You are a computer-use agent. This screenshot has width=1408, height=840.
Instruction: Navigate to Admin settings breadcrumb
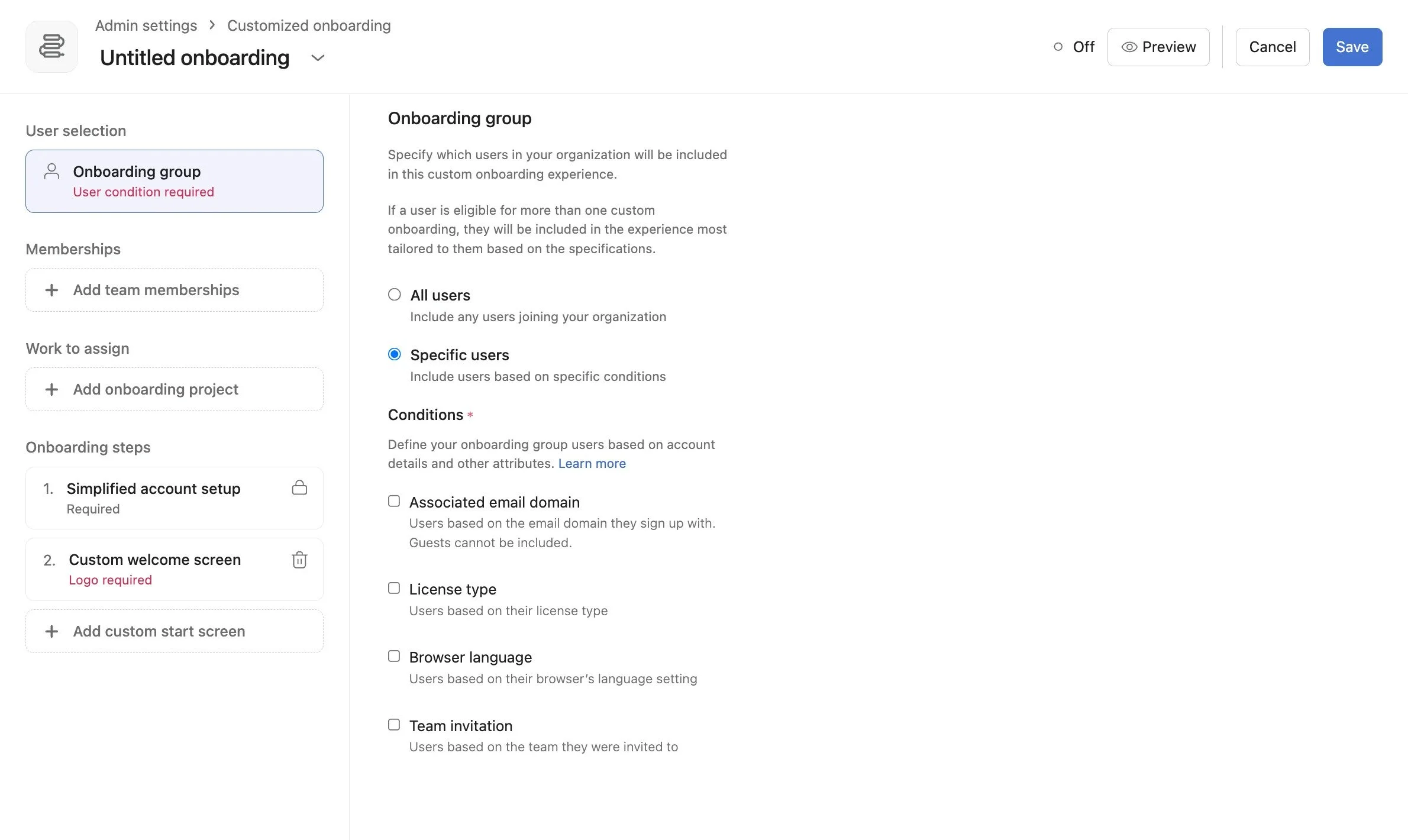coord(146,25)
